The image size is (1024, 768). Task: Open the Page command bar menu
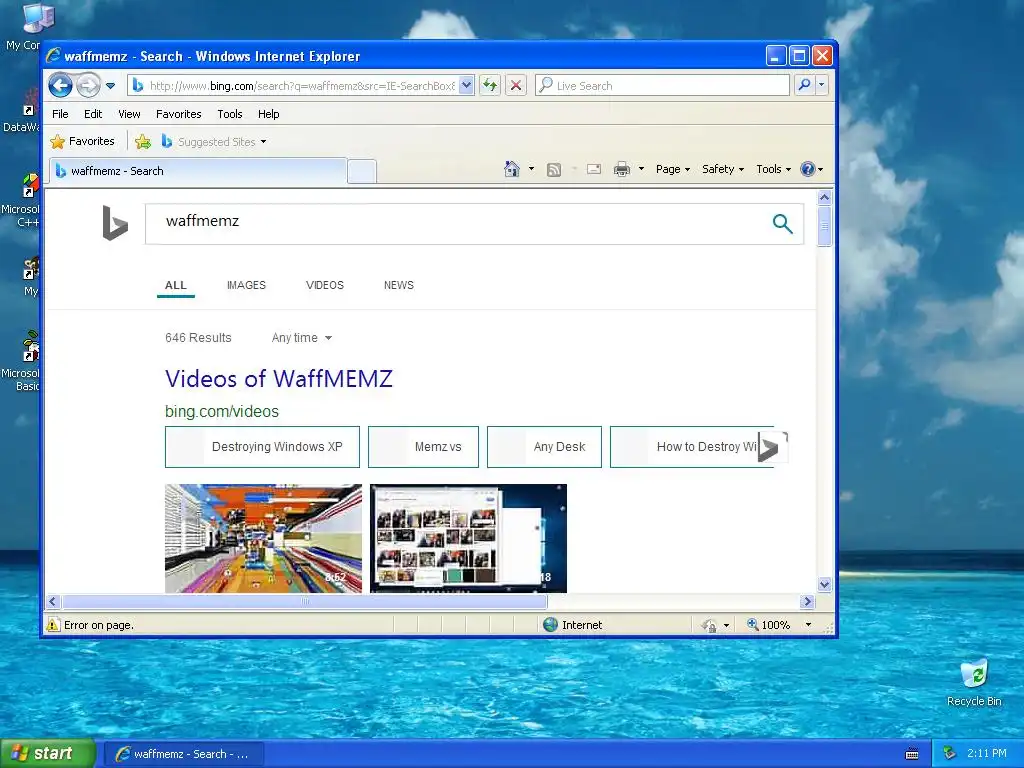point(673,169)
